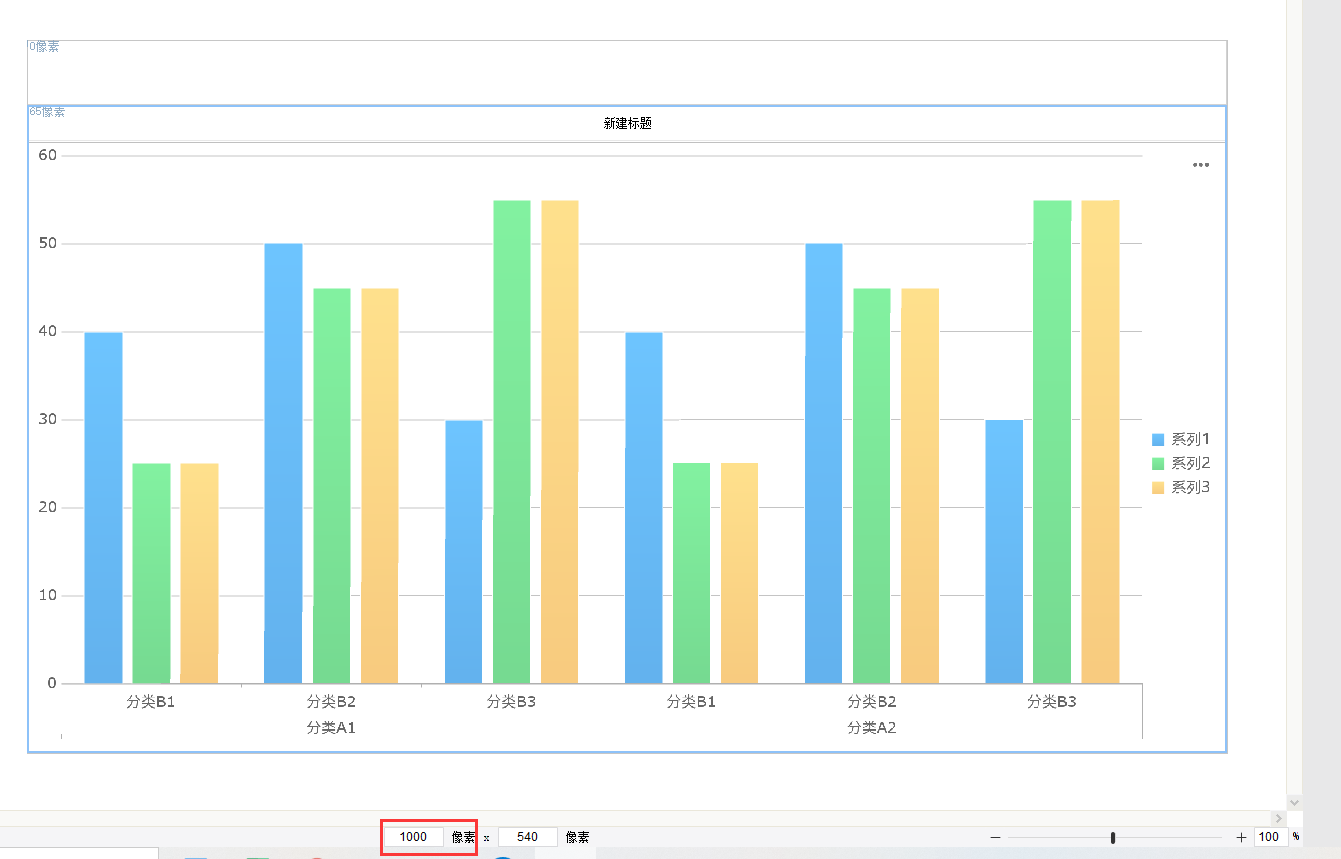Image resolution: width=1341 pixels, height=859 pixels.
Task: Click the y-axis value 30
Action: pos(47,419)
